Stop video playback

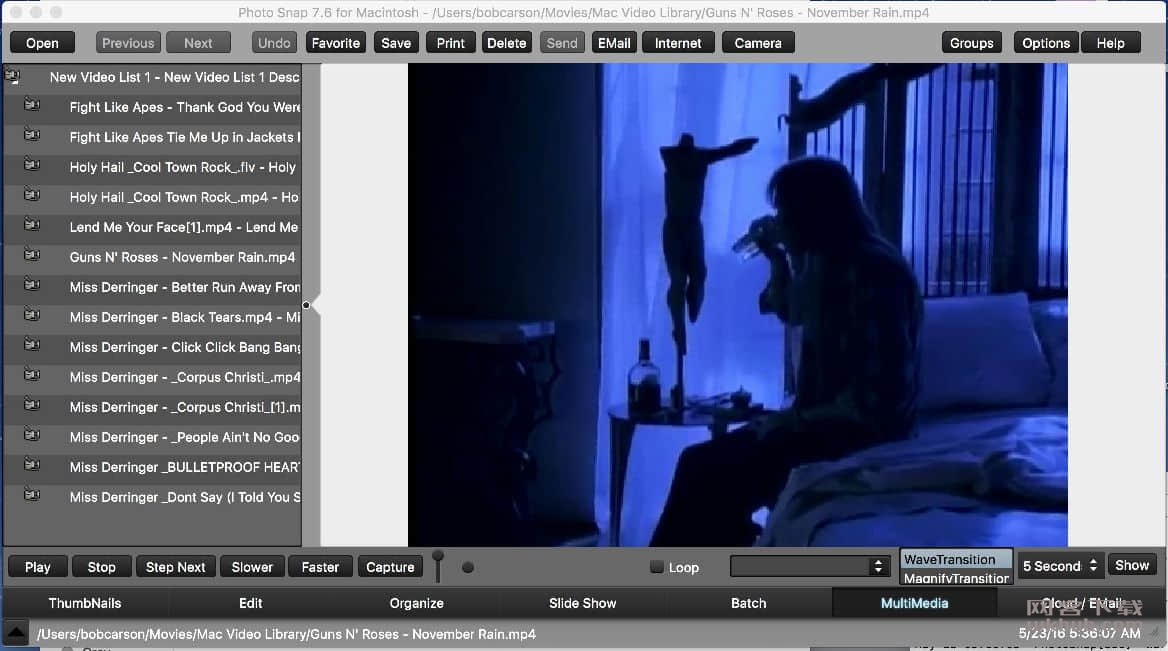pos(102,567)
